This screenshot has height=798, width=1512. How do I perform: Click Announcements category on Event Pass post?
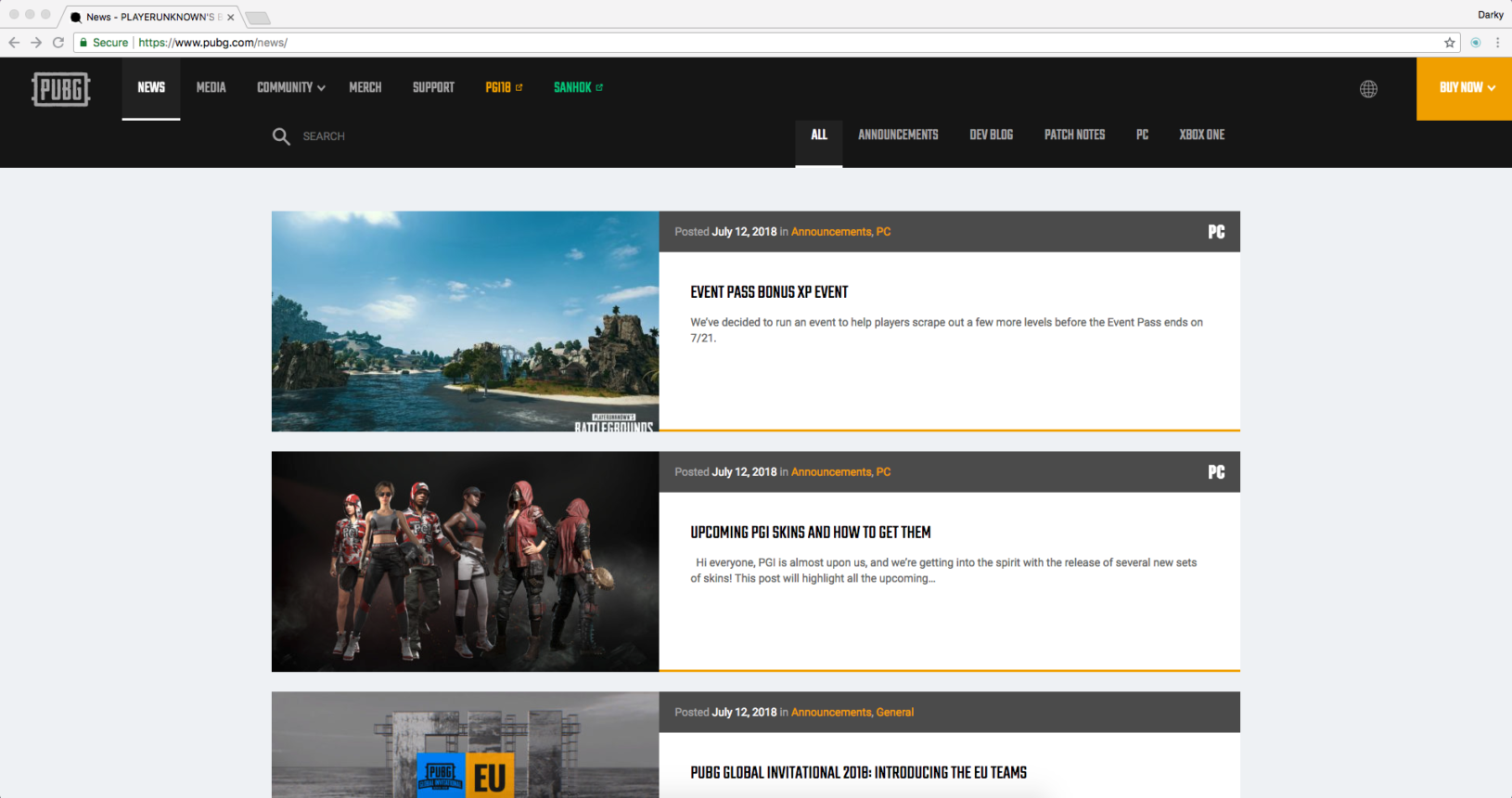pyautogui.click(x=831, y=232)
